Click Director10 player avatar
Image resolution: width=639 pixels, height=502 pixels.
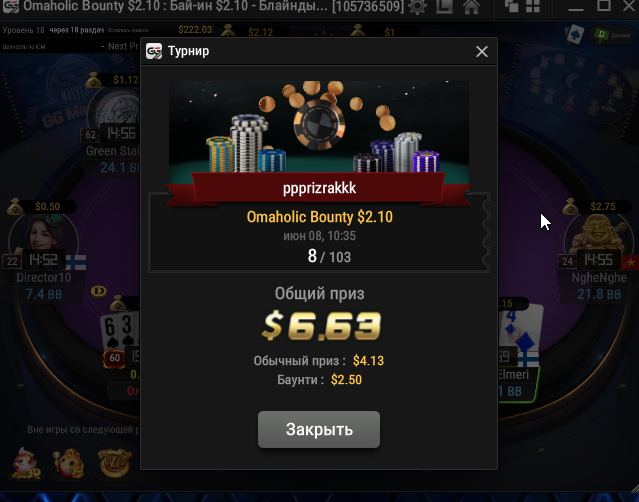(43, 238)
